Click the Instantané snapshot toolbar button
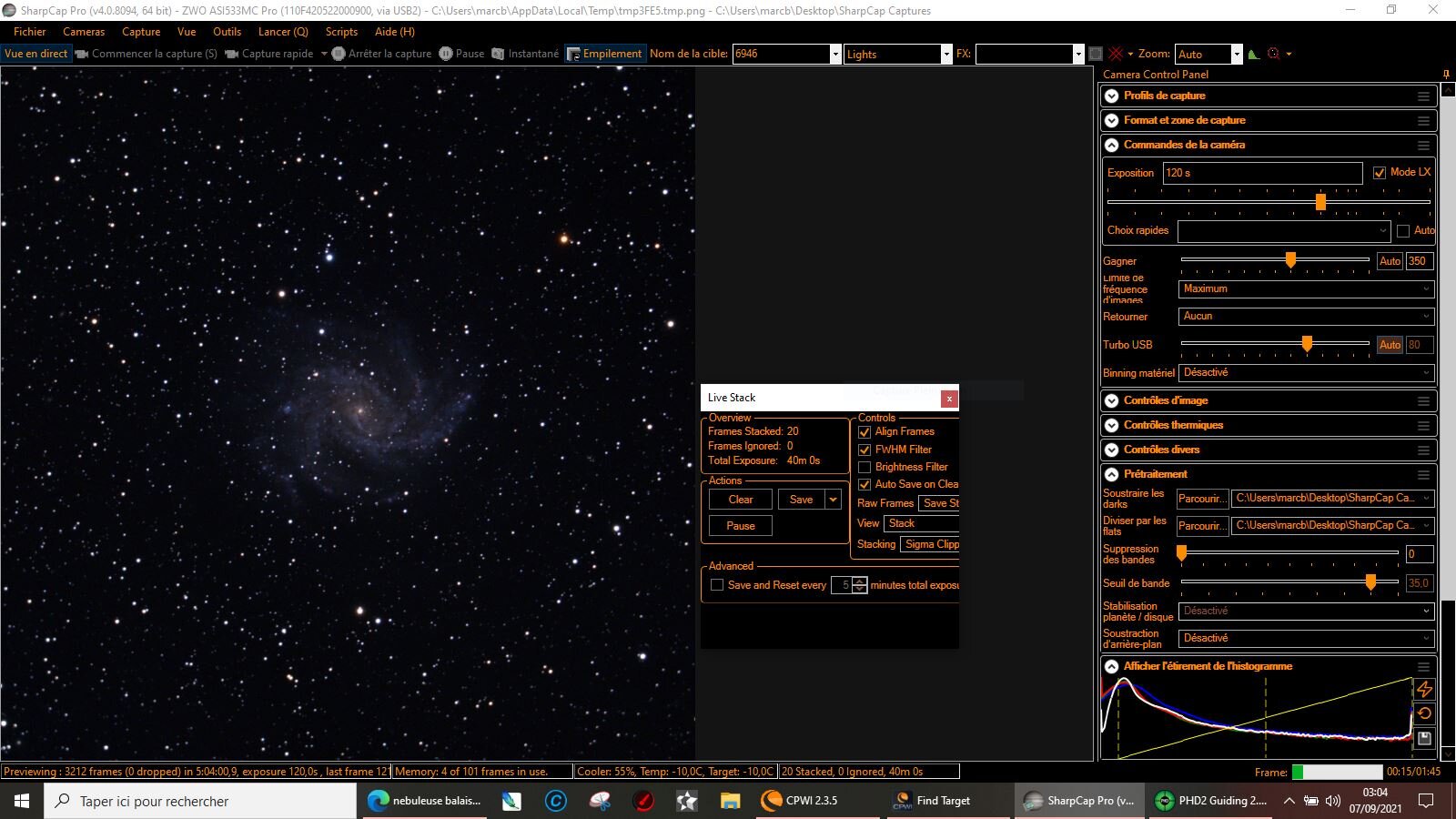This screenshot has height=819, width=1456. pos(525,54)
